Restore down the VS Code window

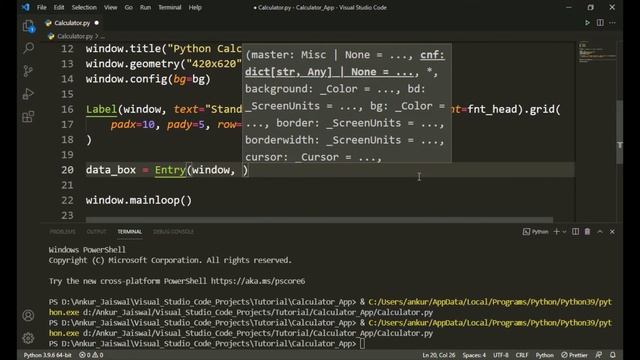point(590,7)
